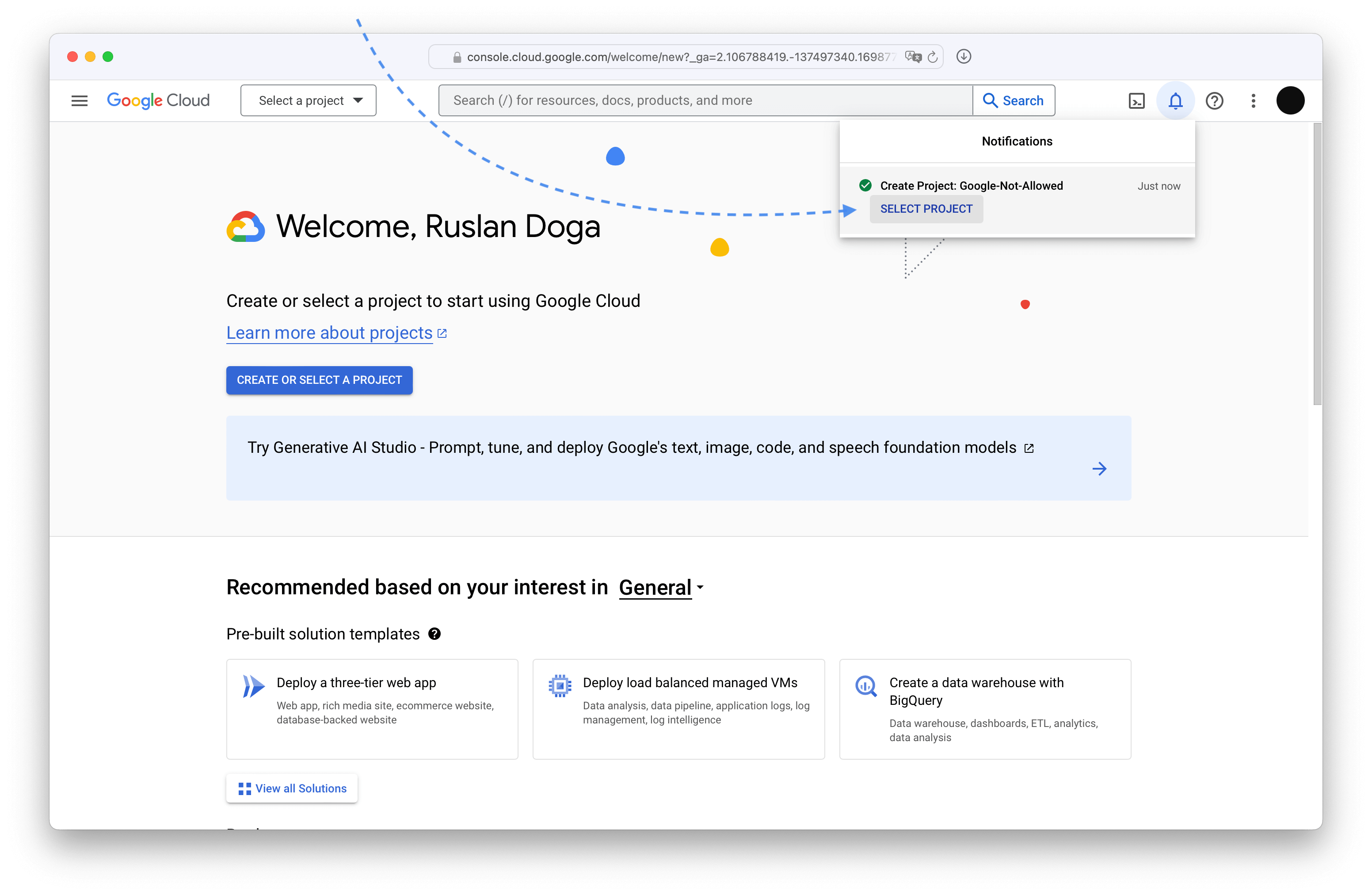The height and width of the screenshot is (895, 1372).
Task: Open Learn more about projects link
Action: click(x=329, y=333)
